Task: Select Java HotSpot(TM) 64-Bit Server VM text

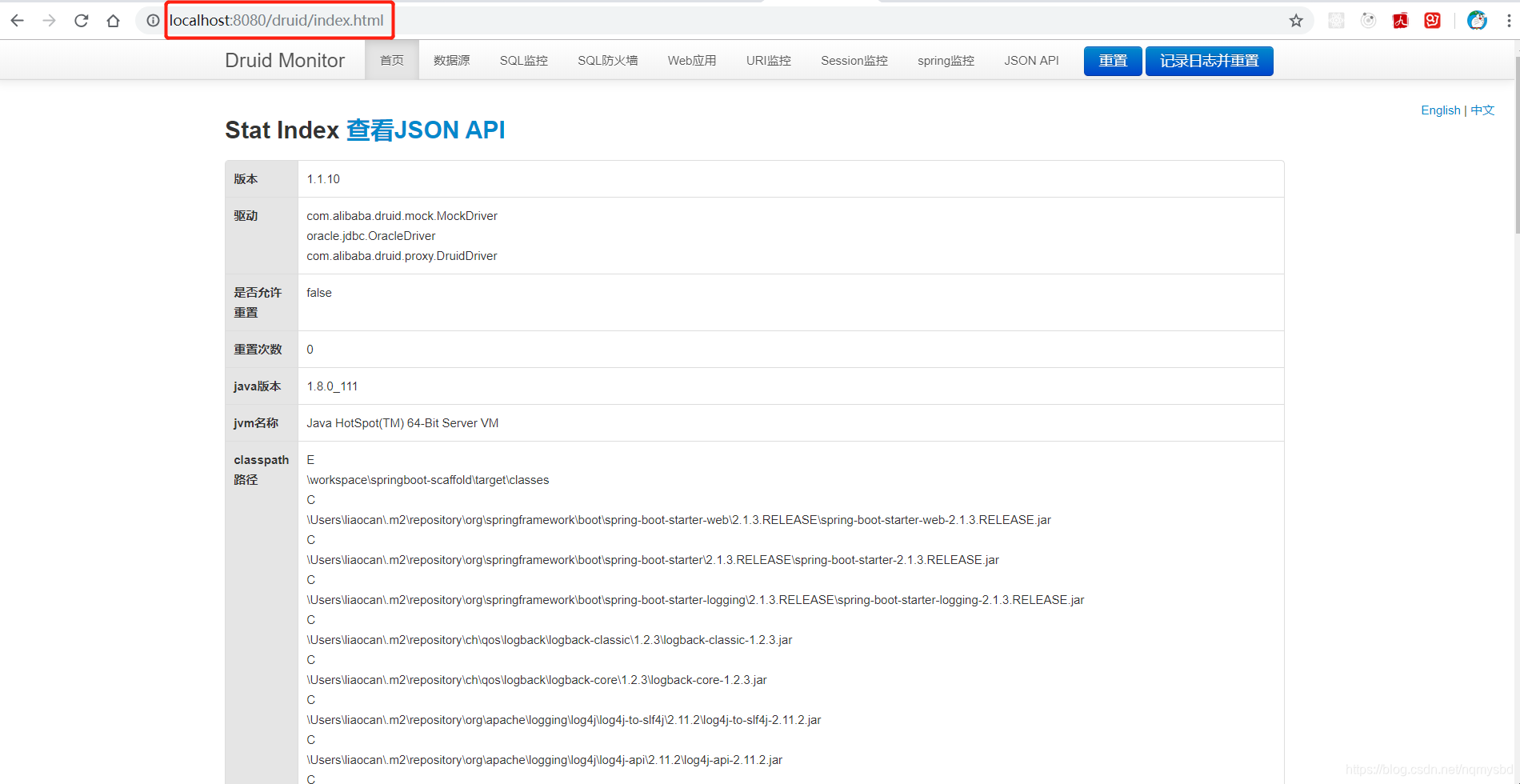Action: [402, 423]
